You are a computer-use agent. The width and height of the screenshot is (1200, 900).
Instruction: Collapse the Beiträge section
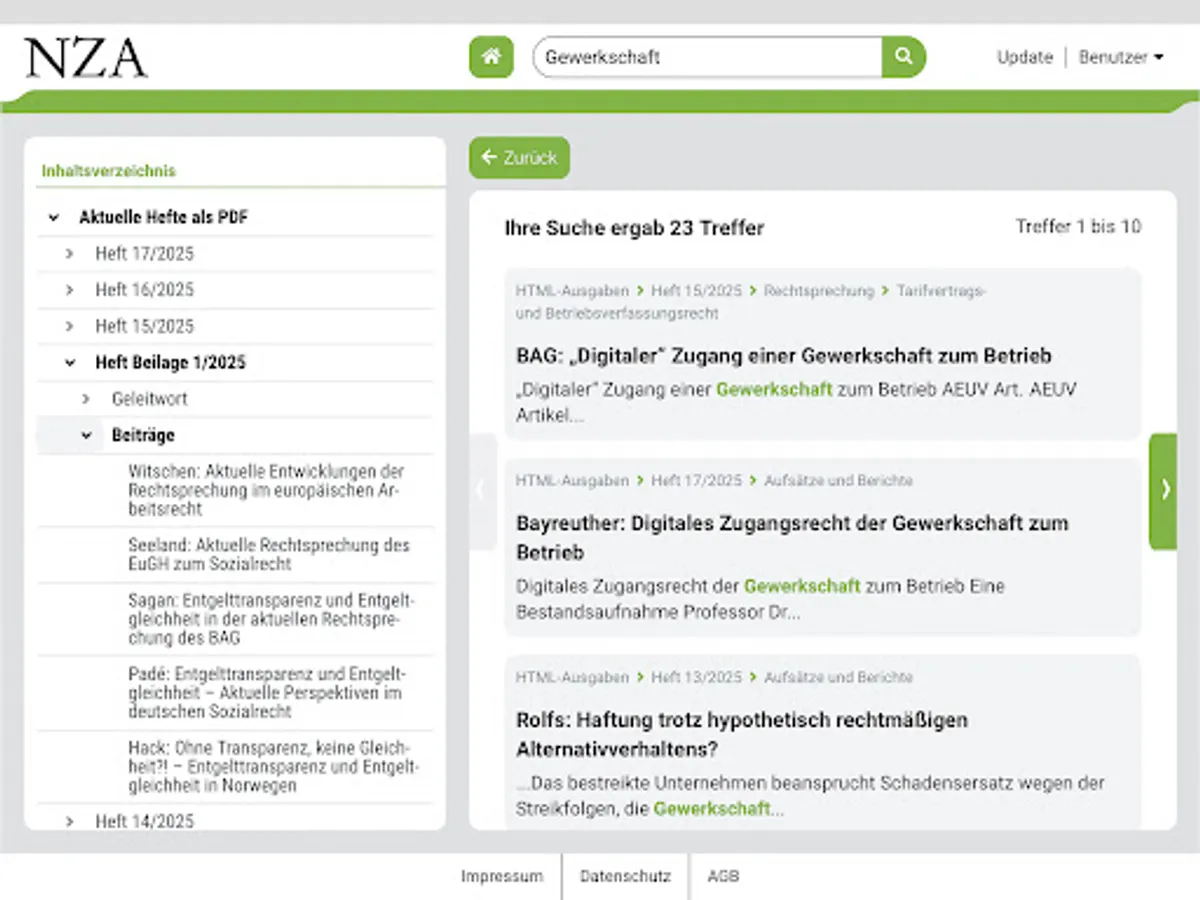tap(85, 434)
